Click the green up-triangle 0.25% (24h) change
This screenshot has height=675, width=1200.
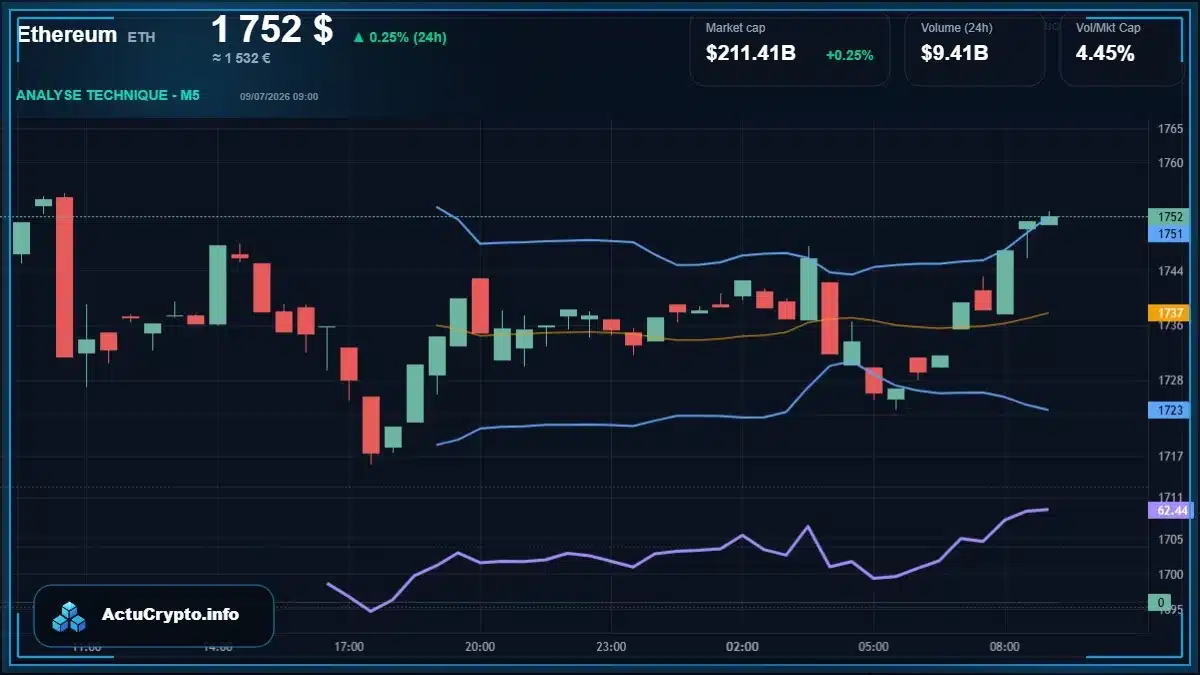(399, 37)
